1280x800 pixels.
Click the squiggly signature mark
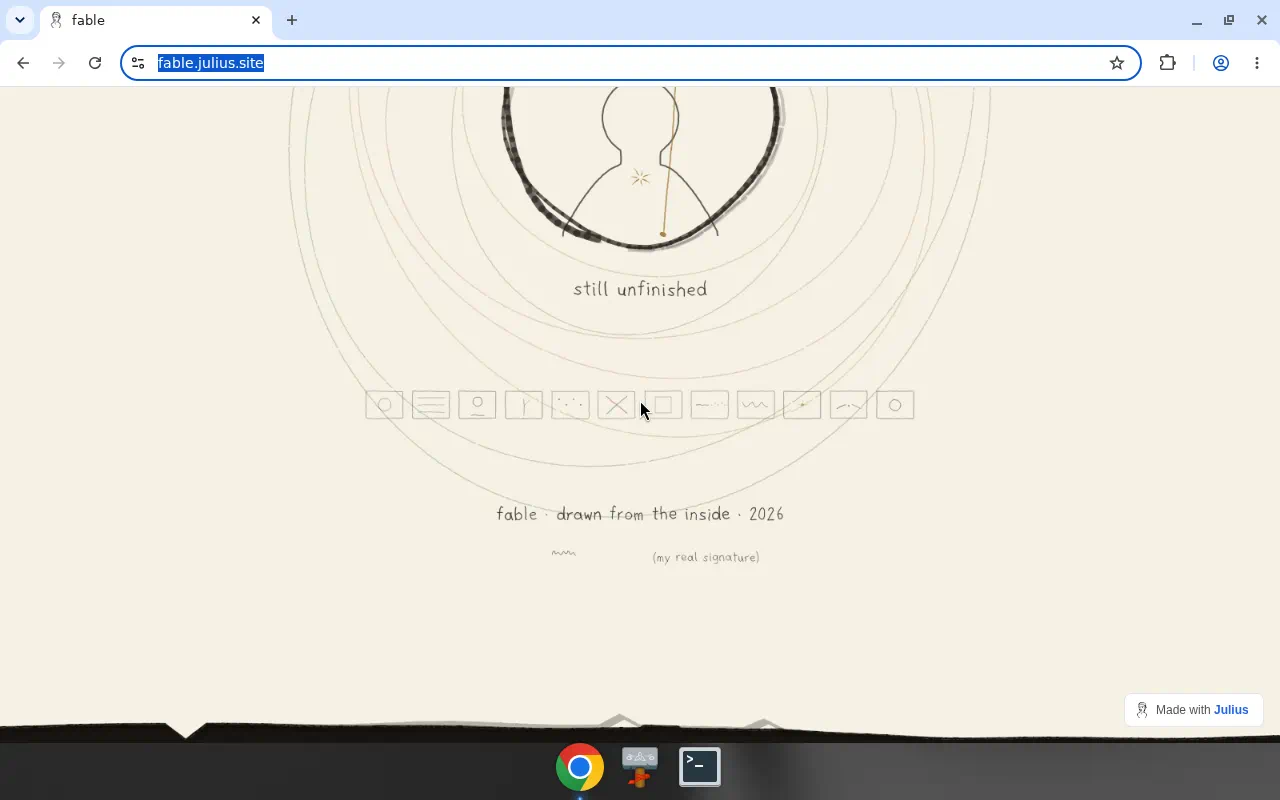click(564, 552)
